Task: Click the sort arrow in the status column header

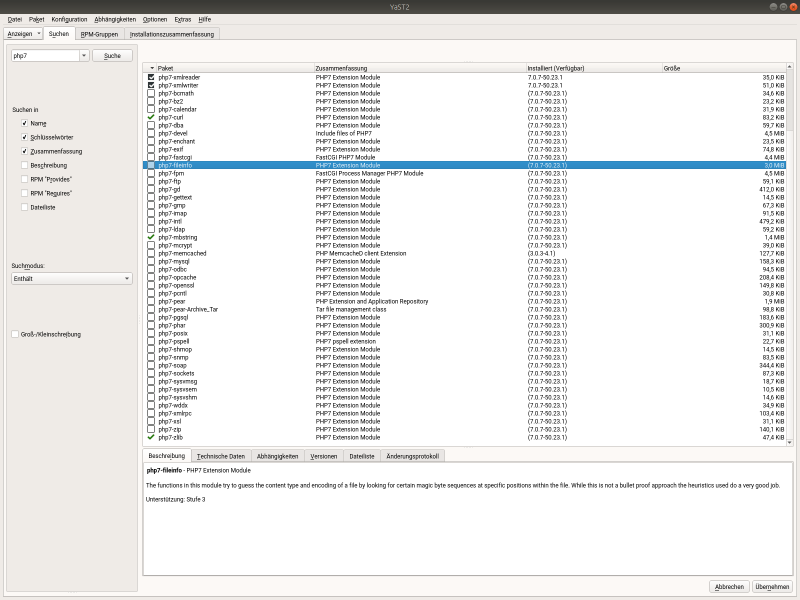Action: [152, 68]
